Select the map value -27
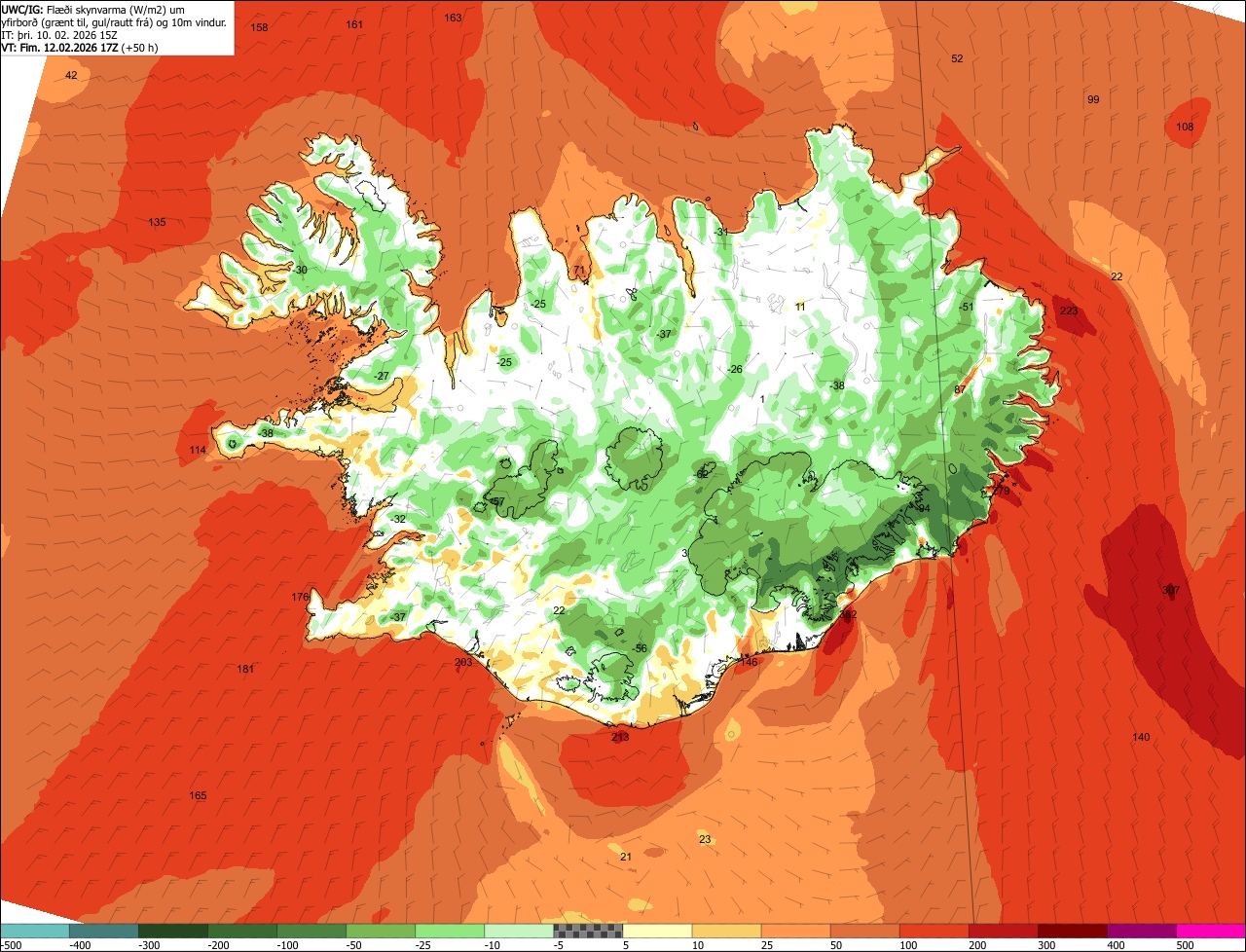1246x952 pixels. pos(382,376)
